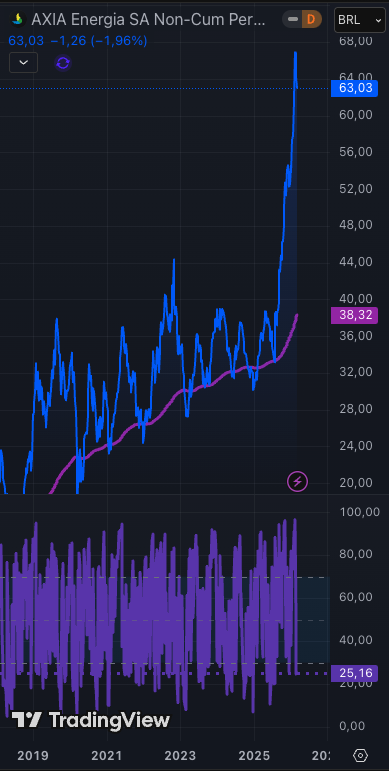Image resolution: width=389 pixels, height=771 pixels.
Task: Open the AXIA Energia SA symbol title
Action: pos(149,20)
